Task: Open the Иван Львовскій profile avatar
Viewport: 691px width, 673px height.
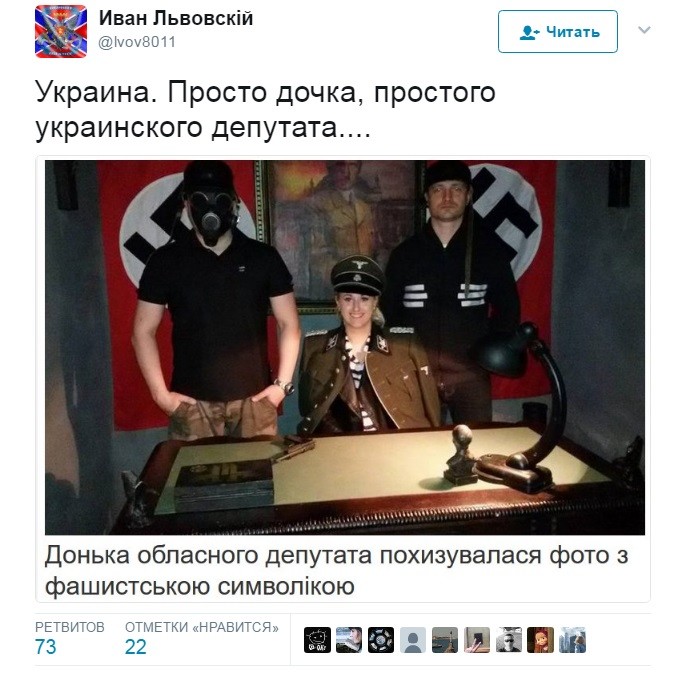Action: point(61,32)
